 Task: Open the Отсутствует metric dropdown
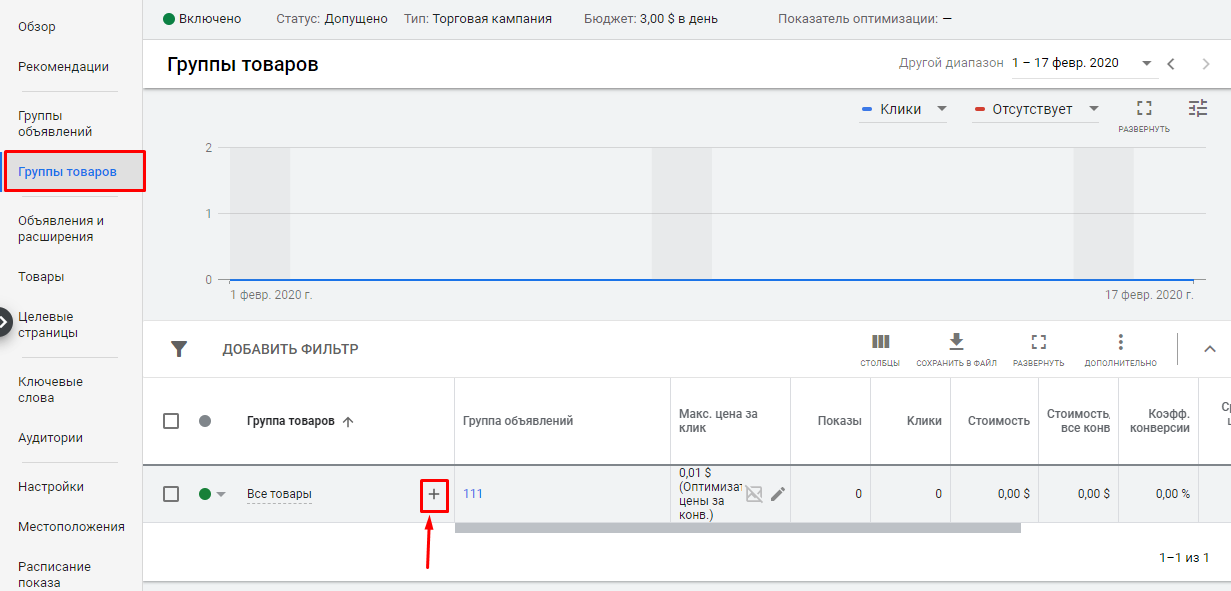(x=1036, y=109)
